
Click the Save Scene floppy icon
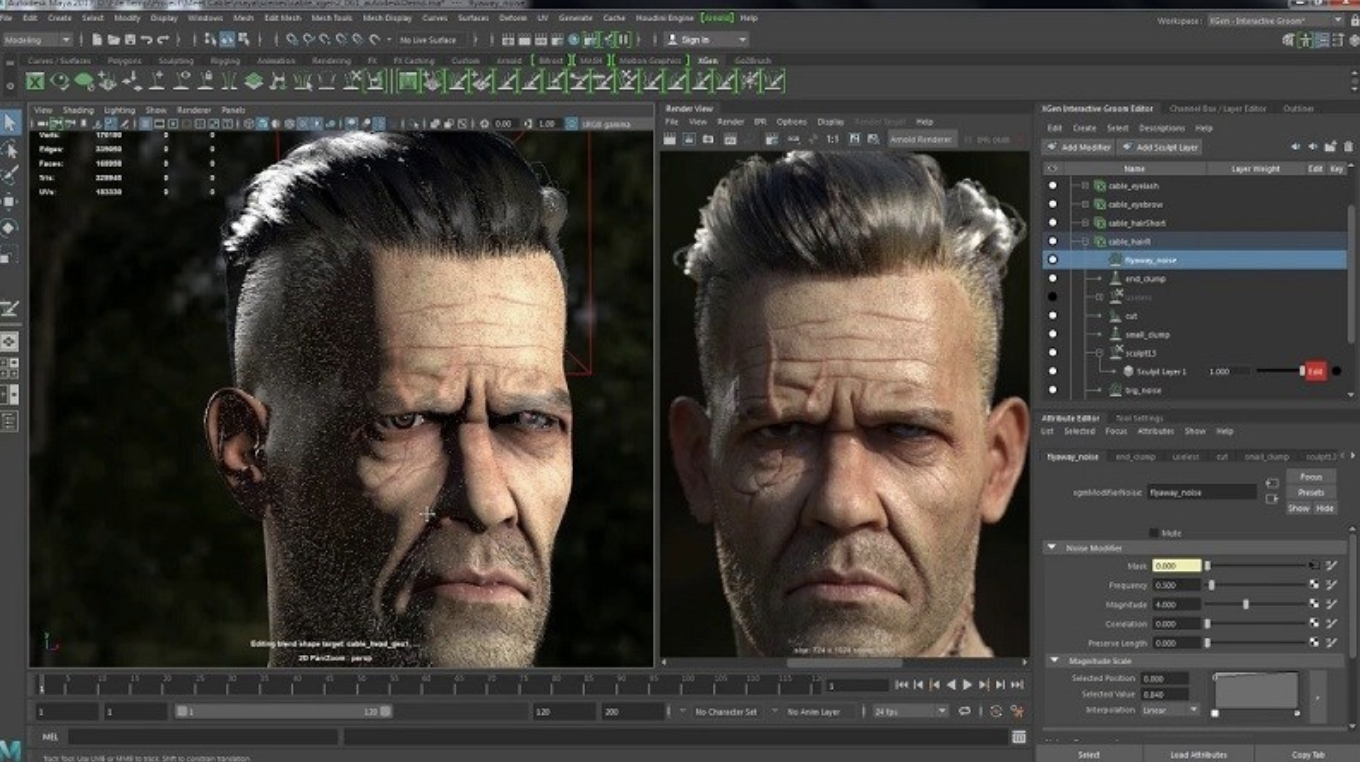[130, 40]
